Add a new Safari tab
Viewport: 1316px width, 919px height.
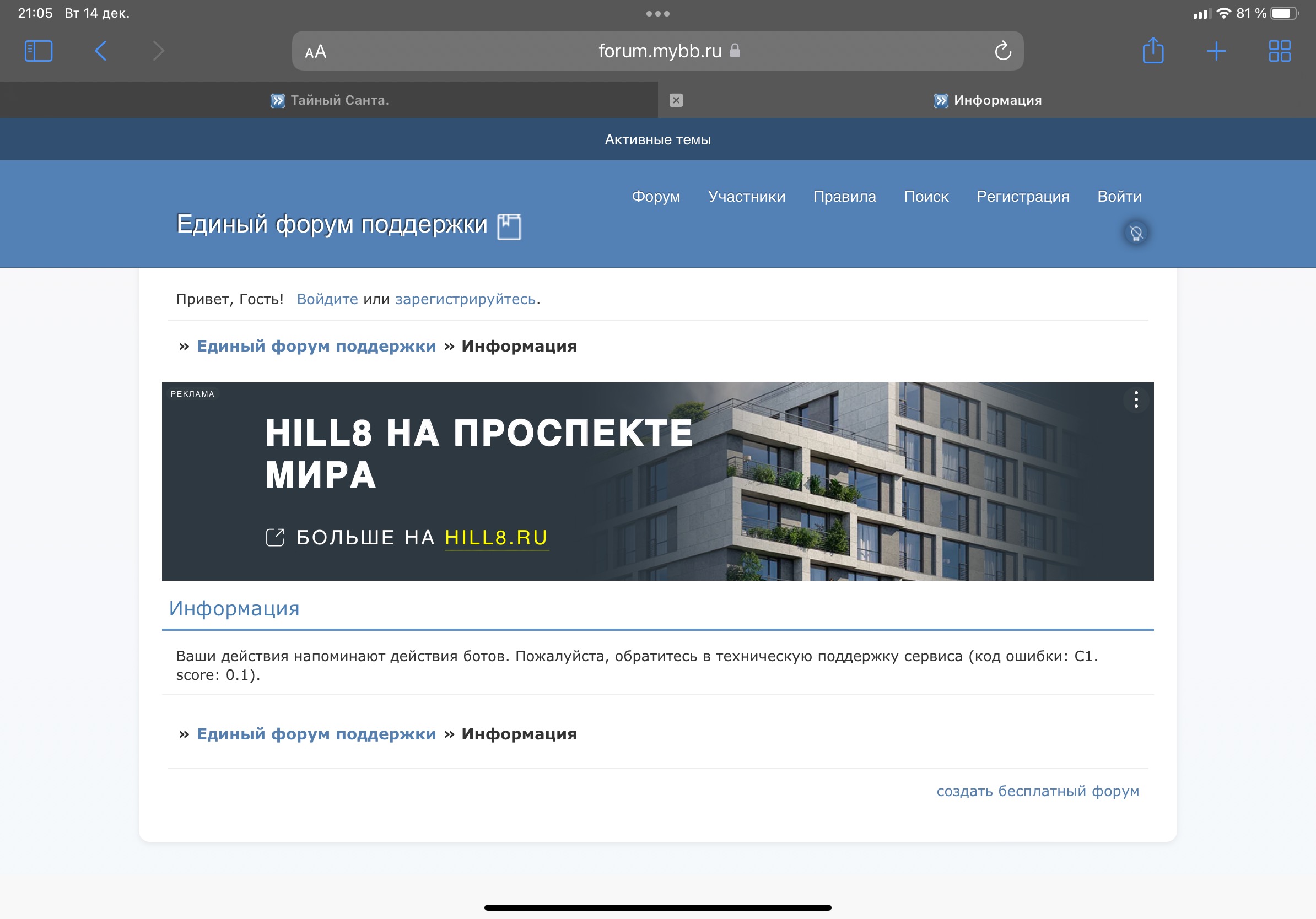[x=1216, y=51]
